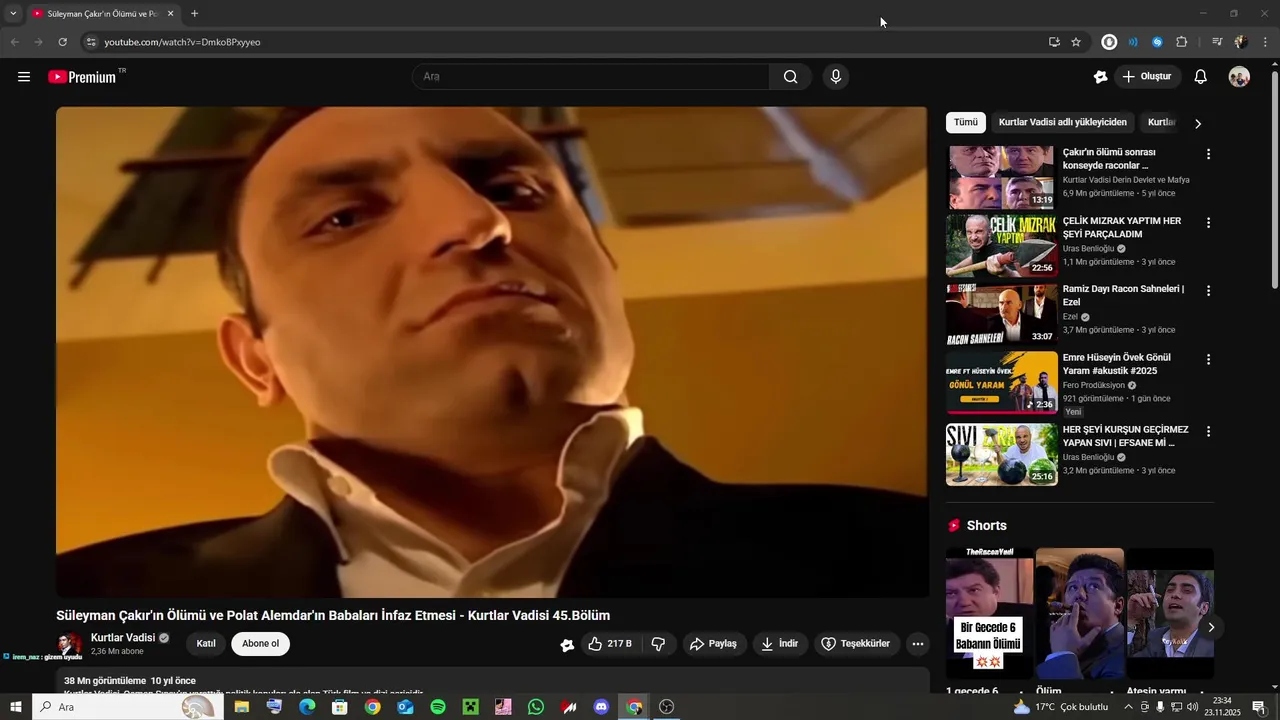Open the "Gönül Yaram" 2:36 thumbnail
1280x720 pixels.
tap(1001, 382)
